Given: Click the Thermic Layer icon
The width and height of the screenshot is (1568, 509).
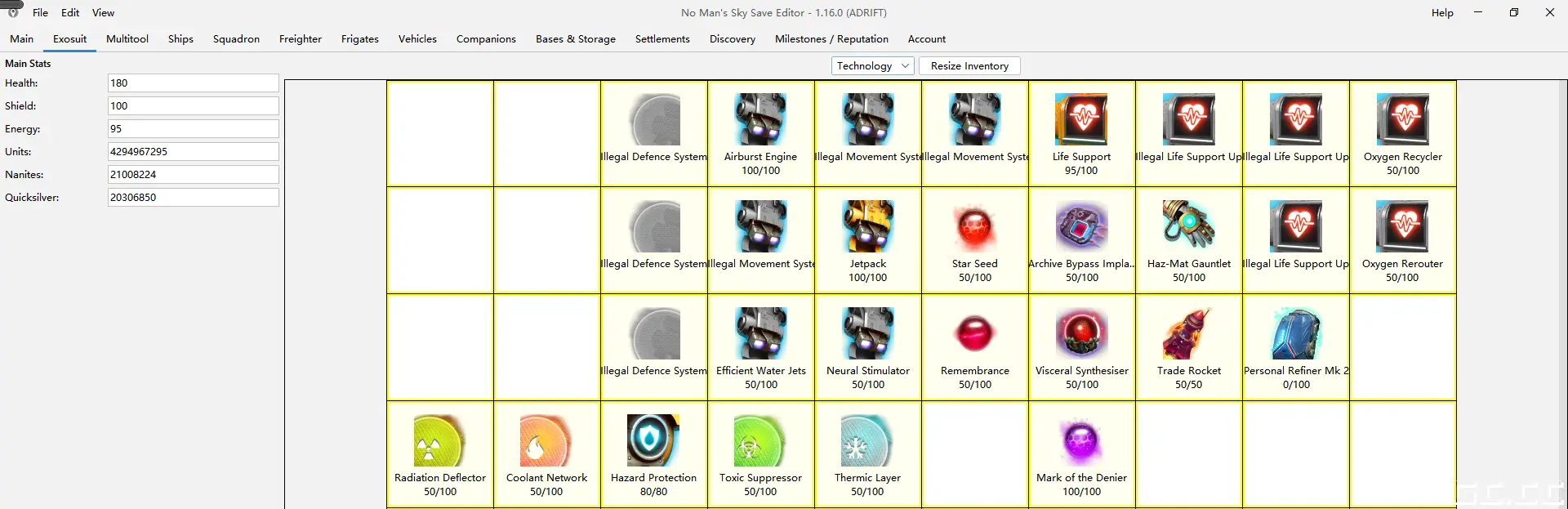Looking at the screenshot, I should [x=868, y=440].
